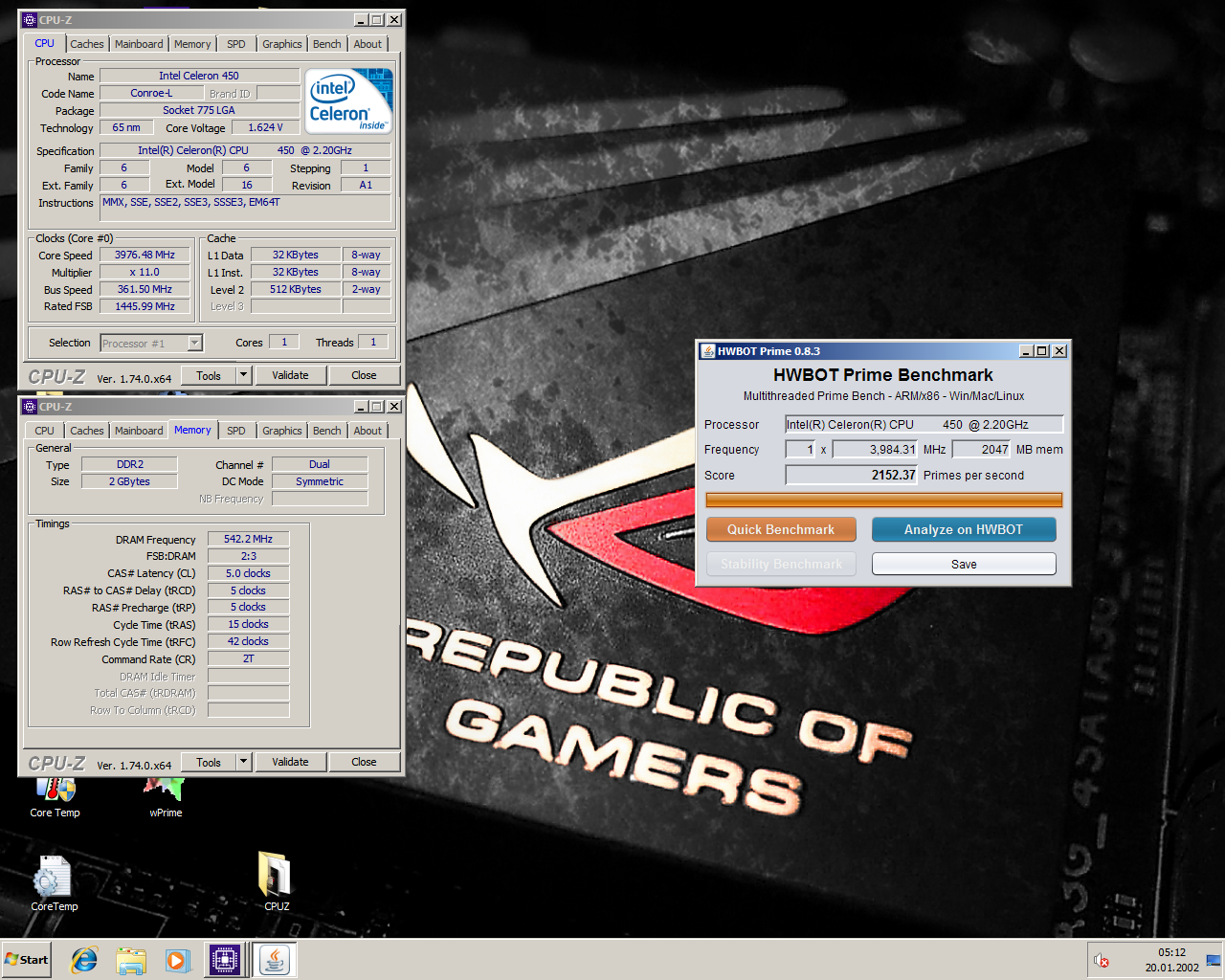Click Core Voltage value 1.624 V
The height and width of the screenshot is (980, 1225).
(265, 127)
